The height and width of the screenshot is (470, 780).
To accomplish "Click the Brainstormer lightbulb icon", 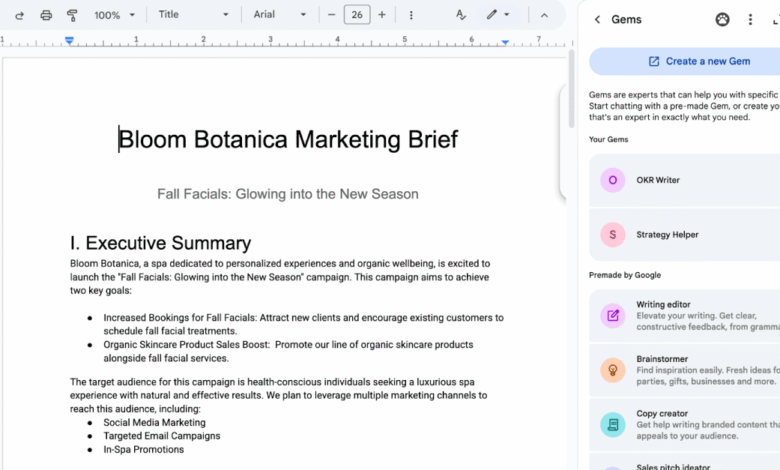I will 612,370.
